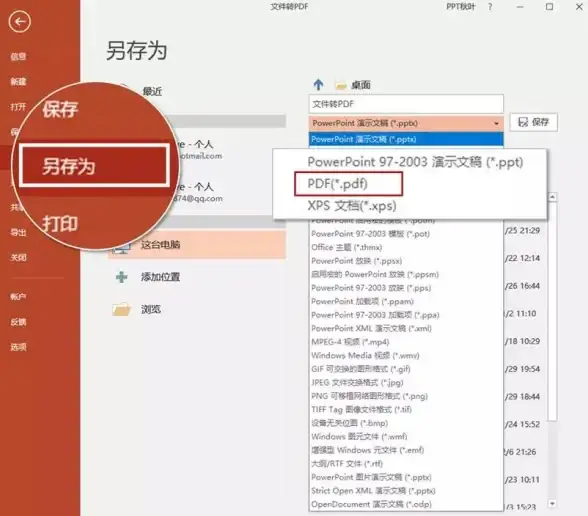
Task: Choose MPEG-4 视频 (*.mp4)
Action: point(350,342)
